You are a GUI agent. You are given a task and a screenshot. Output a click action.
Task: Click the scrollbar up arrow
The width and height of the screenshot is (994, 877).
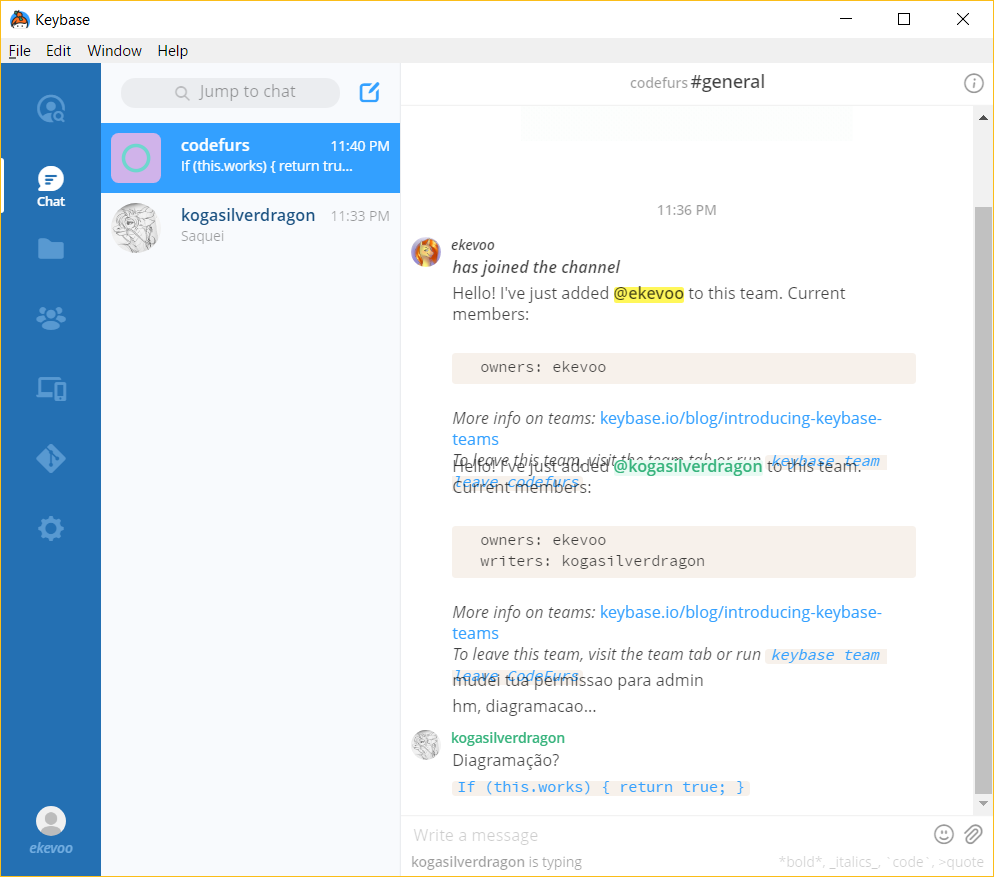click(x=983, y=118)
